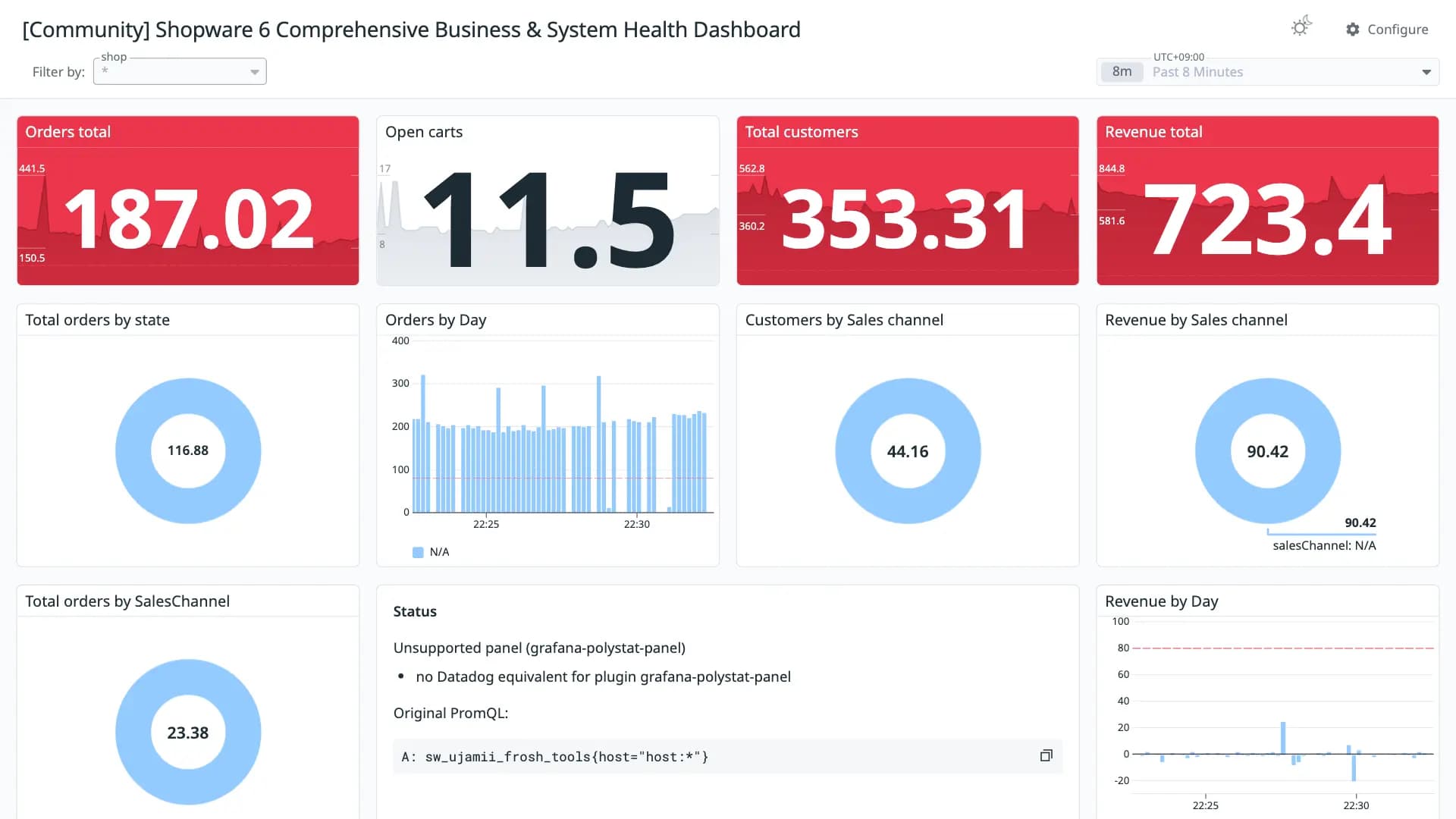Click the Customers by Sales channel donut chart

click(908, 450)
